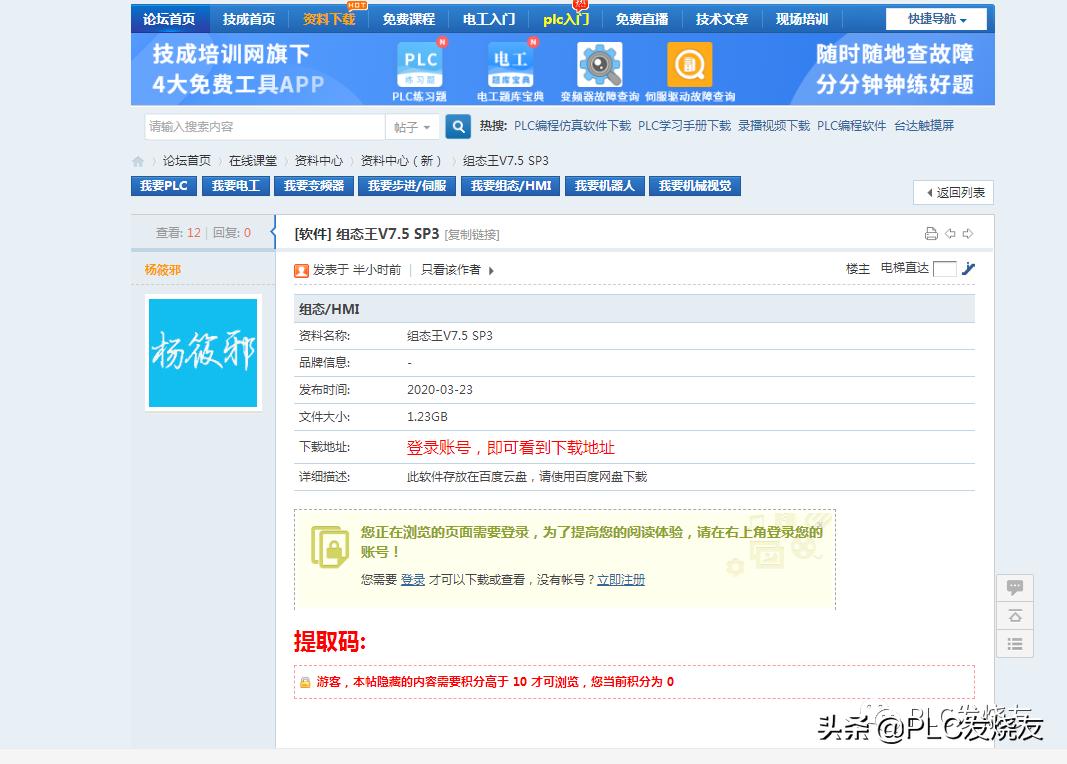Viewport: 1067px width, 764px height.
Task: Click the blue elevator jump icon
Action: 968,267
